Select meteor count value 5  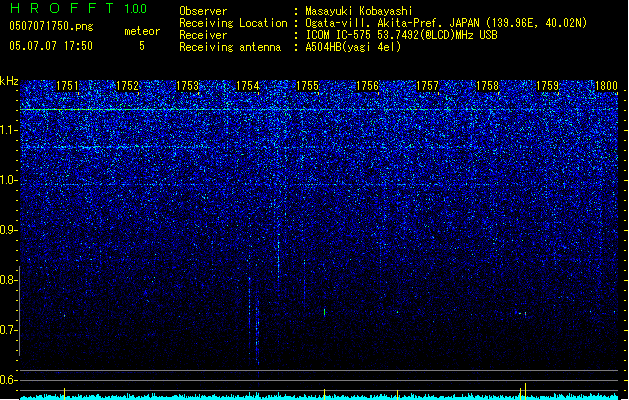tap(142, 46)
